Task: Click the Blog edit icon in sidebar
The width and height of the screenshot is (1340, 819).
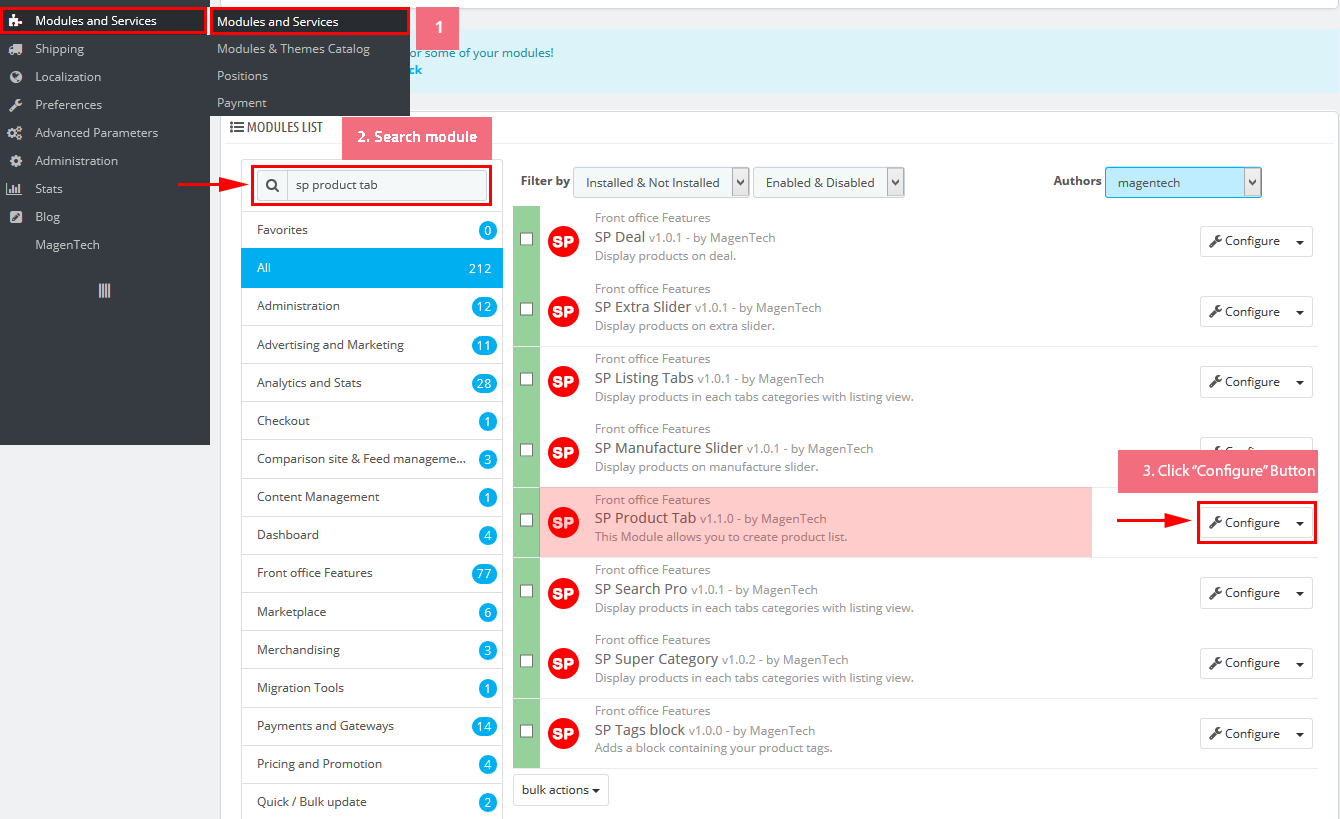Action: pyautogui.click(x=15, y=216)
